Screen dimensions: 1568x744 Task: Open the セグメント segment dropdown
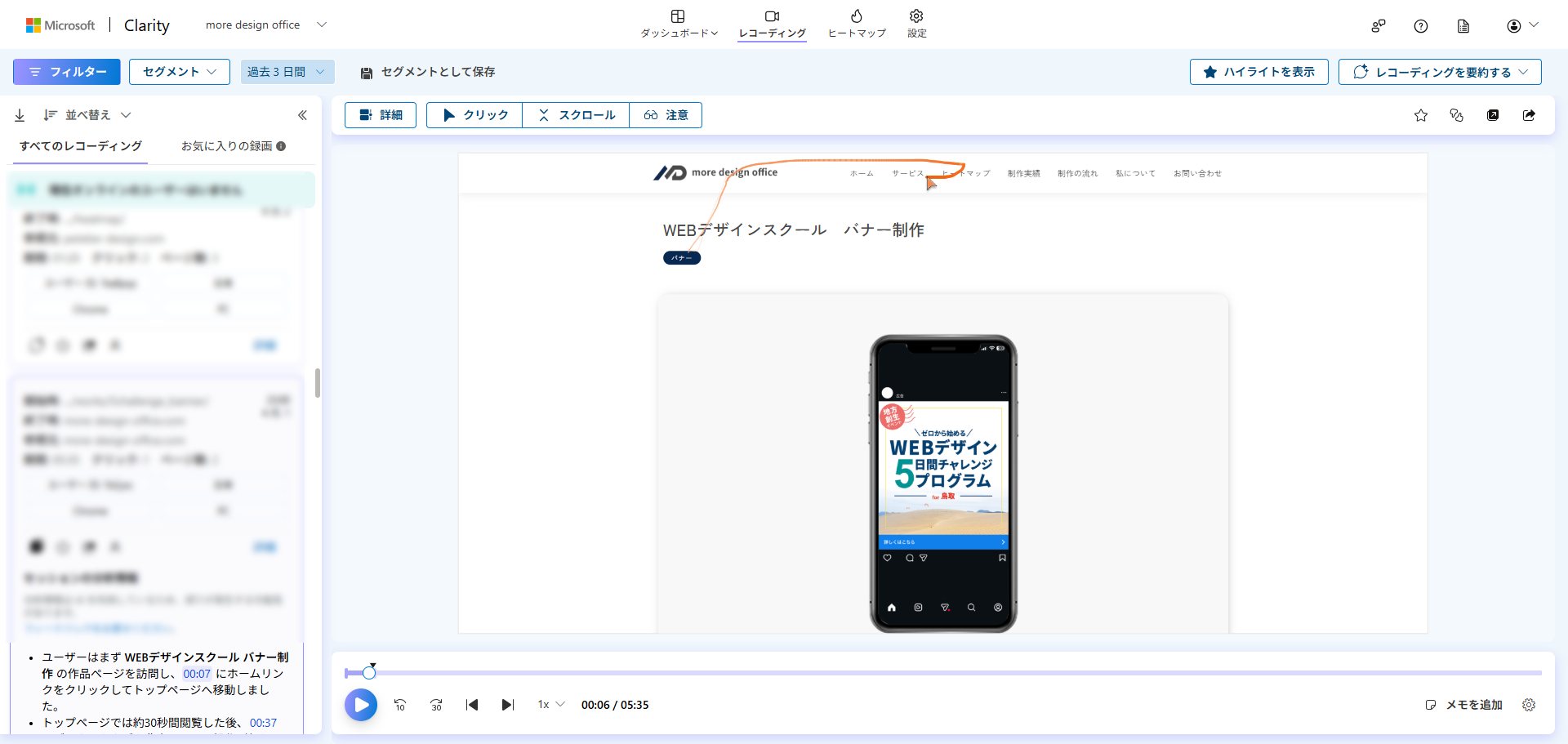click(x=180, y=72)
